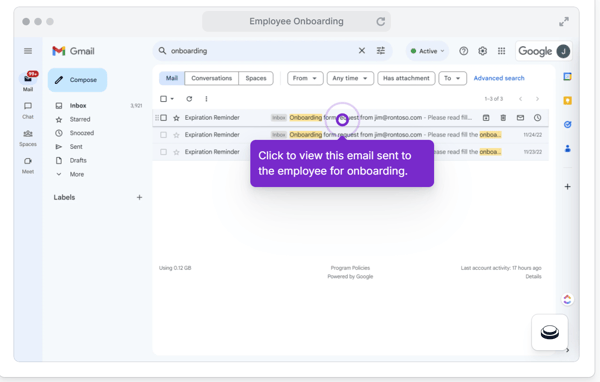Open Spaces from the left rail

28,138
